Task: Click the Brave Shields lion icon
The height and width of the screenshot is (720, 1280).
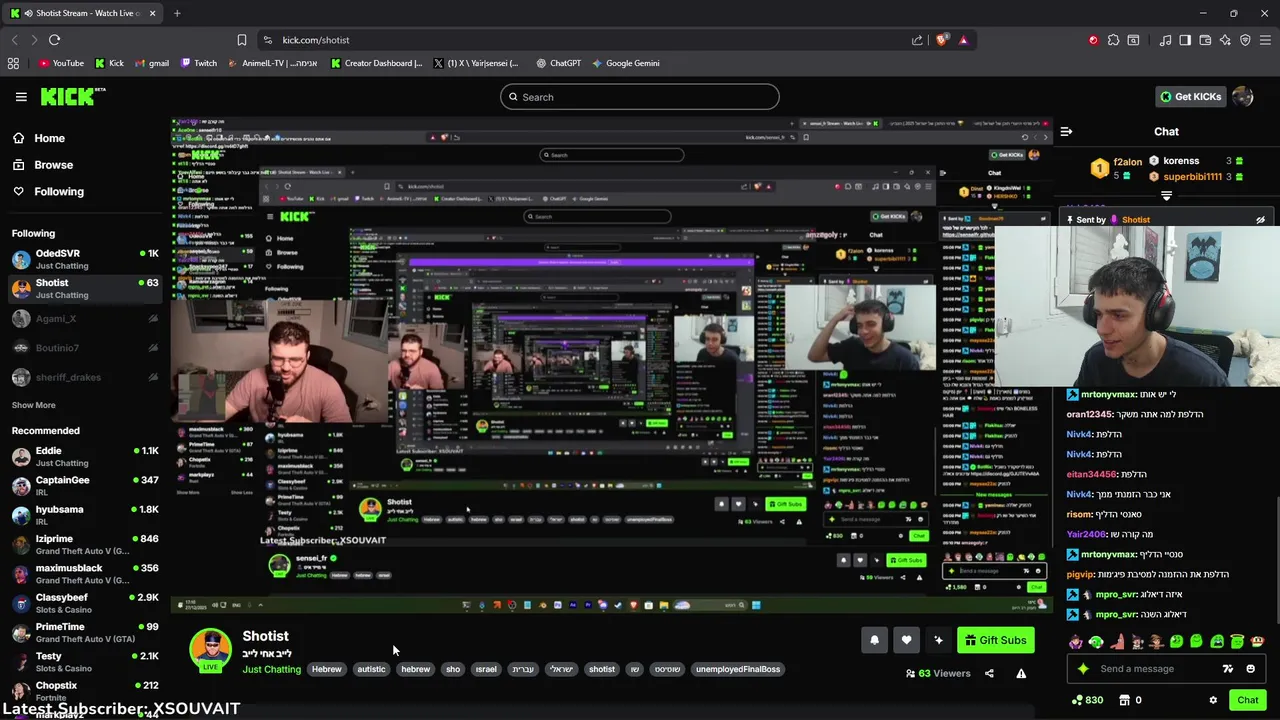Action: point(942,40)
